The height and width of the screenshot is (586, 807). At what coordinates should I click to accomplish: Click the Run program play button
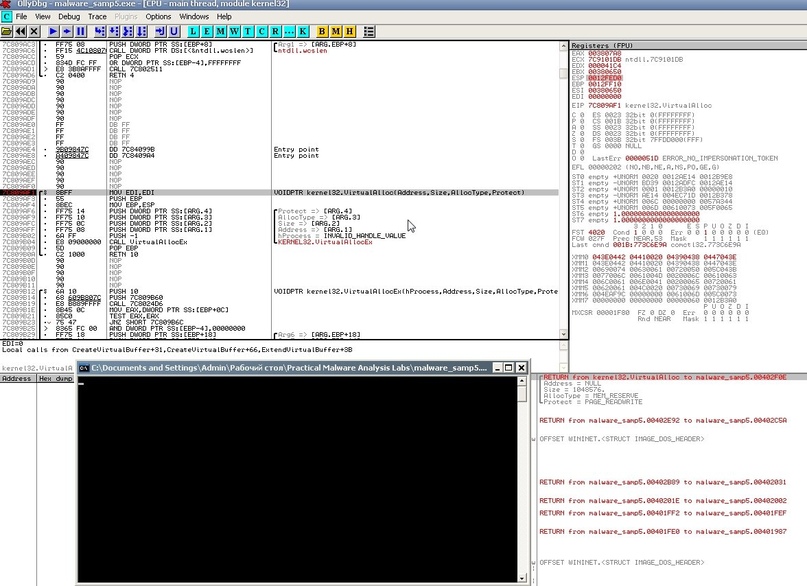(x=53, y=32)
